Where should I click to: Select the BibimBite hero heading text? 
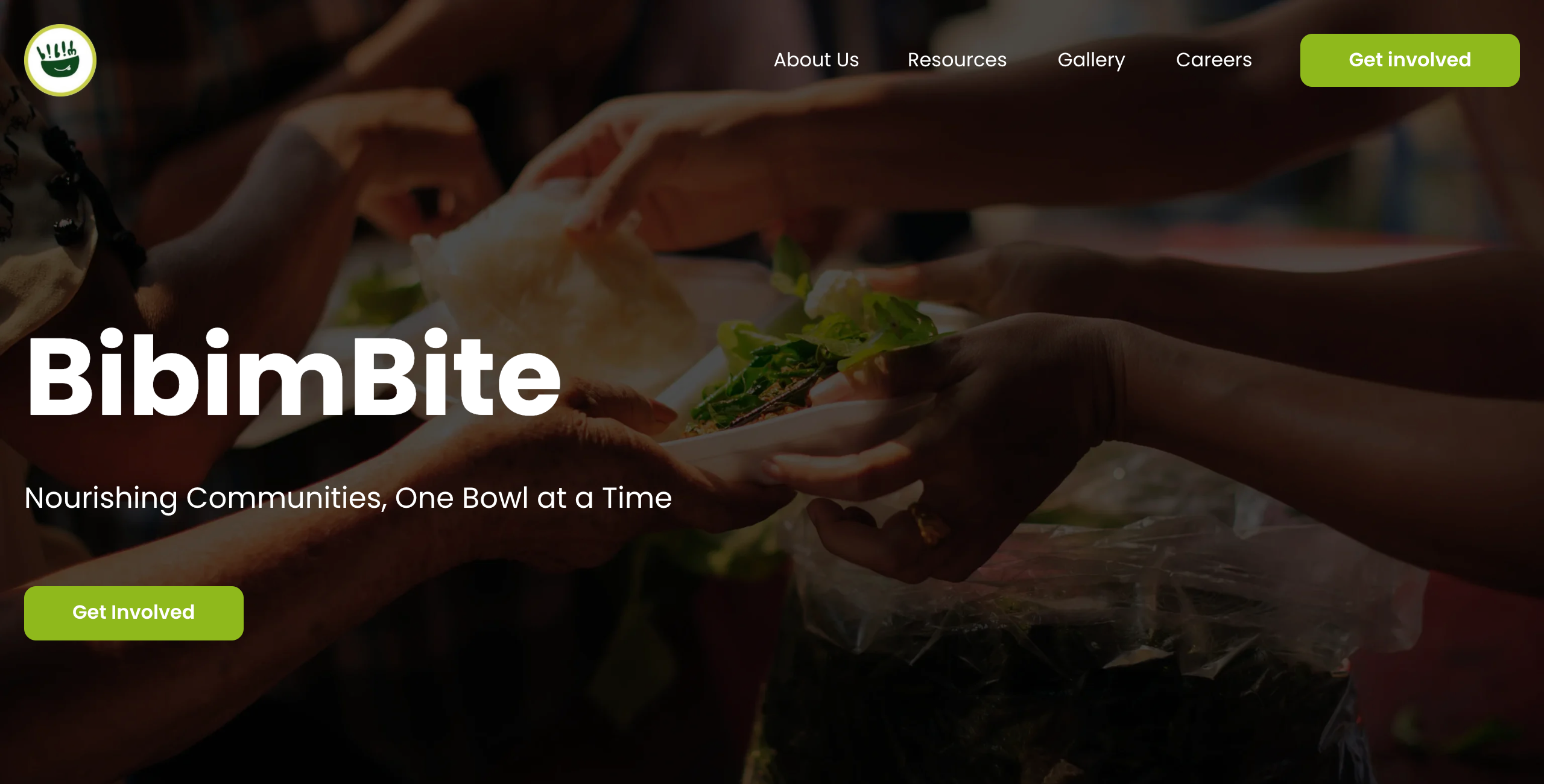tap(294, 374)
